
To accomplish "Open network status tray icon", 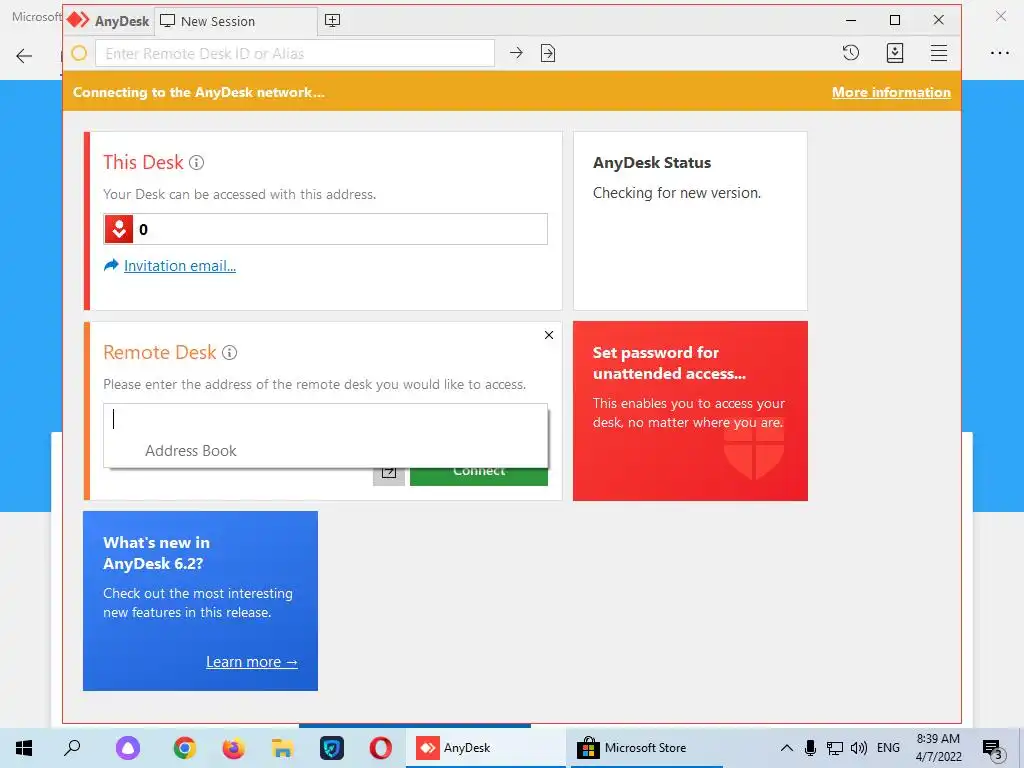I will coord(835,748).
